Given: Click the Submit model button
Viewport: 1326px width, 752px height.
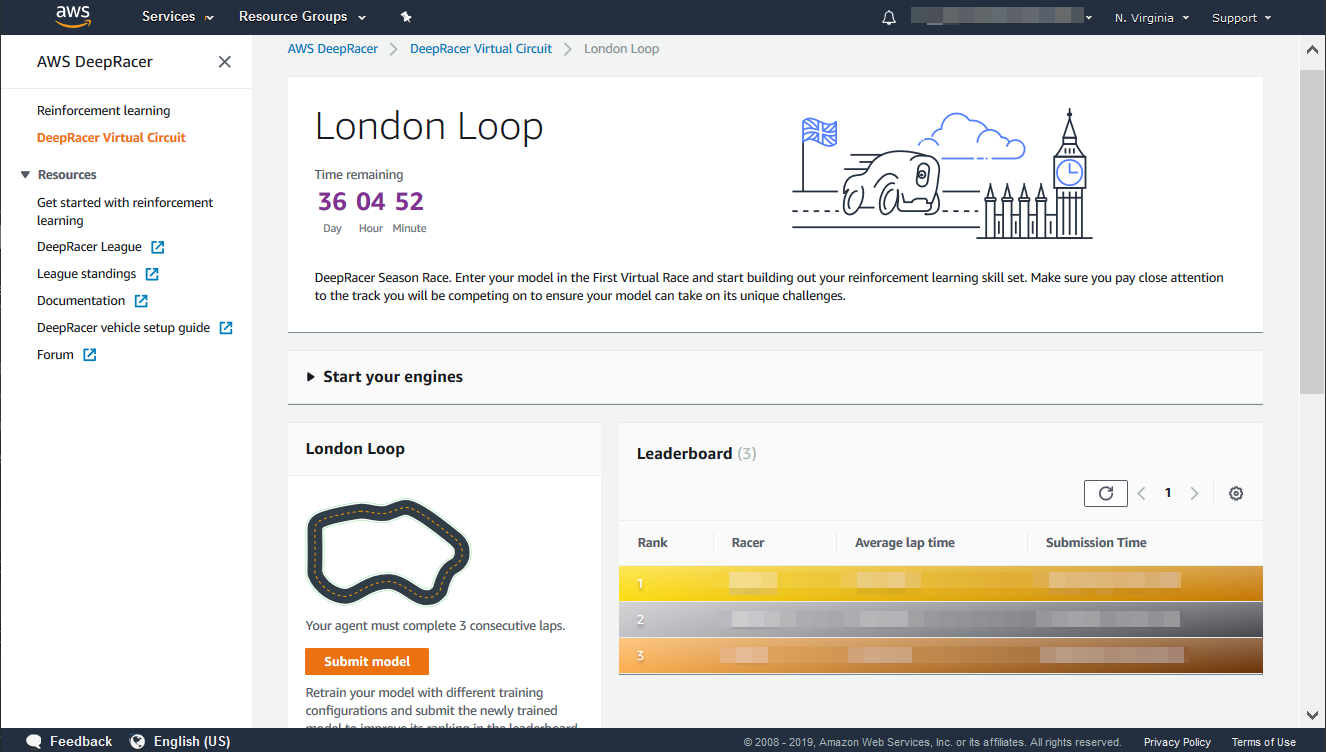Looking at the screenshot, I should click(367, 661).
